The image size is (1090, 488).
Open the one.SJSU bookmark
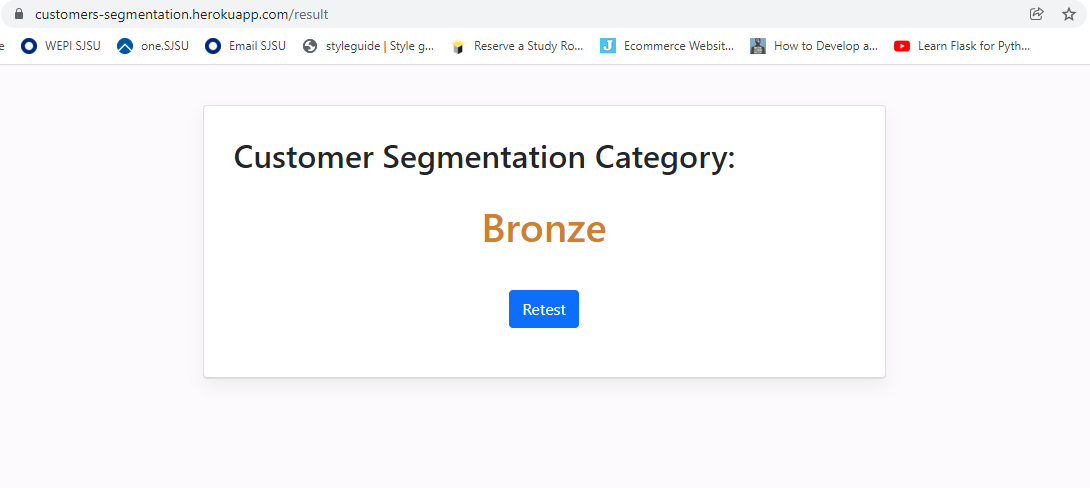tap(153, 46)
